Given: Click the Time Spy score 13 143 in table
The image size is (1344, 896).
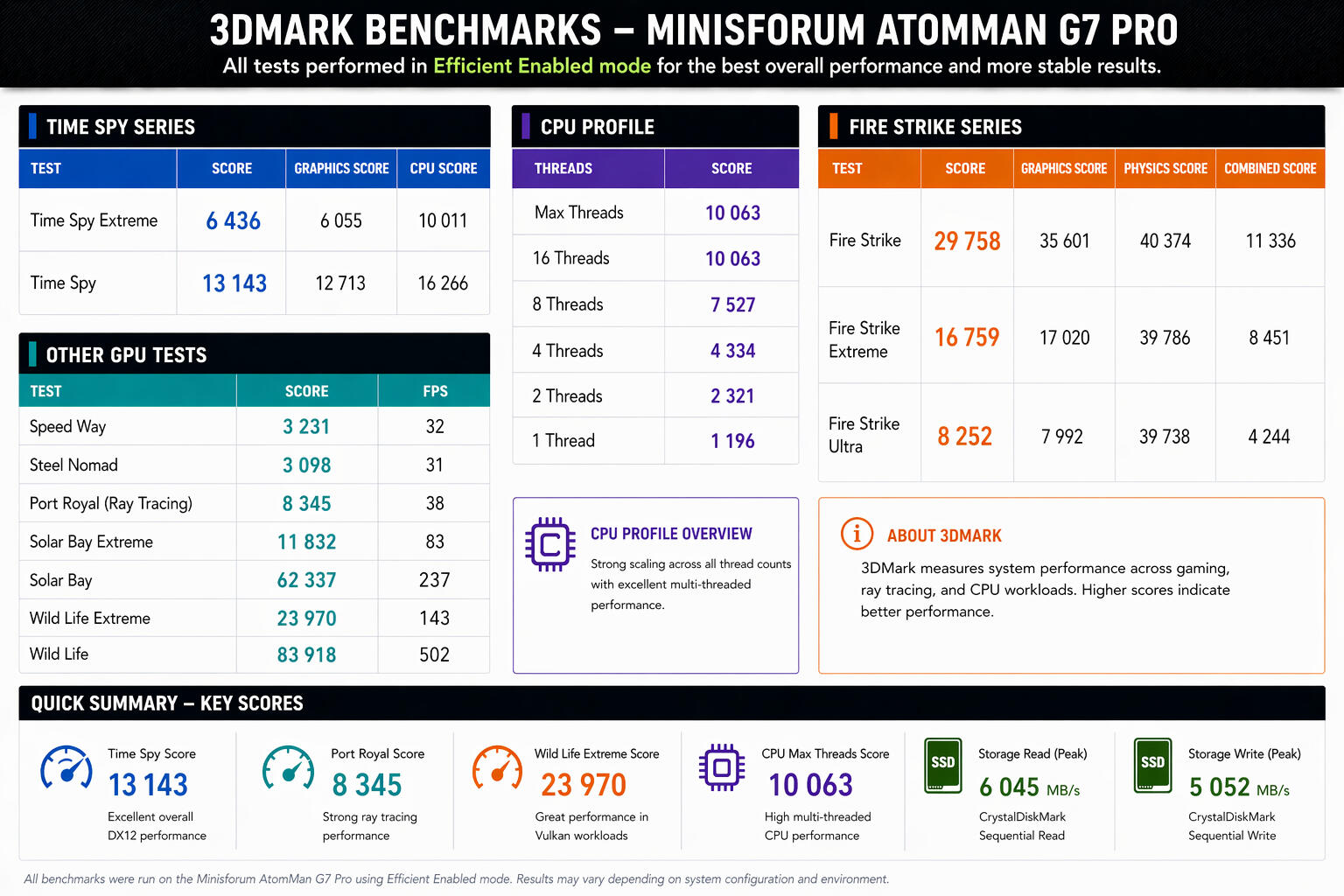Looking at the screenshot, I should (234, 283).
